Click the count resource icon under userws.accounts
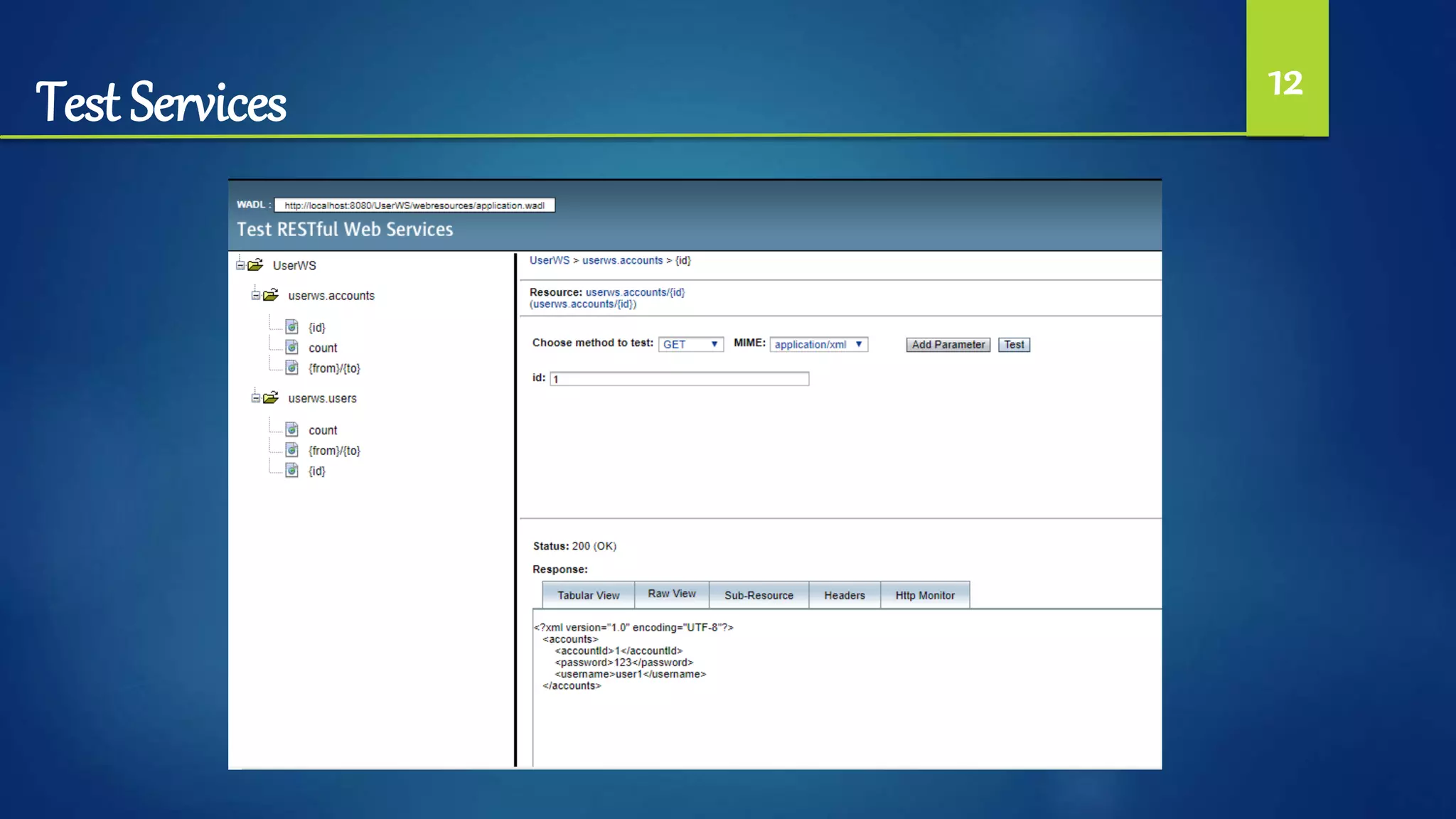1456x819 pixels. point(292,347)
